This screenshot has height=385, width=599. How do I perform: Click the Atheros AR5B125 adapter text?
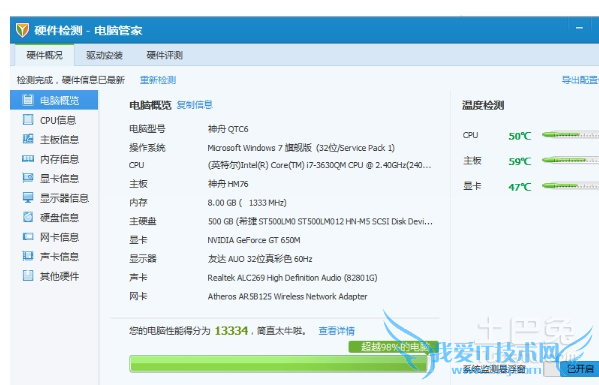tap(287, 296)
